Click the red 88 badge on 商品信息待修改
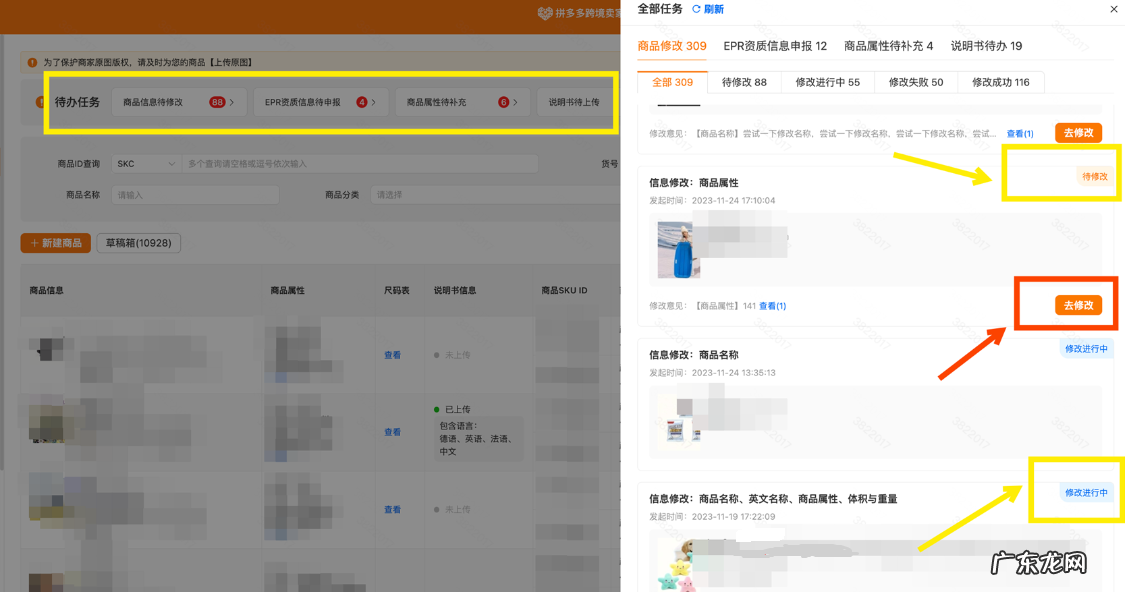 pos(217,102)
